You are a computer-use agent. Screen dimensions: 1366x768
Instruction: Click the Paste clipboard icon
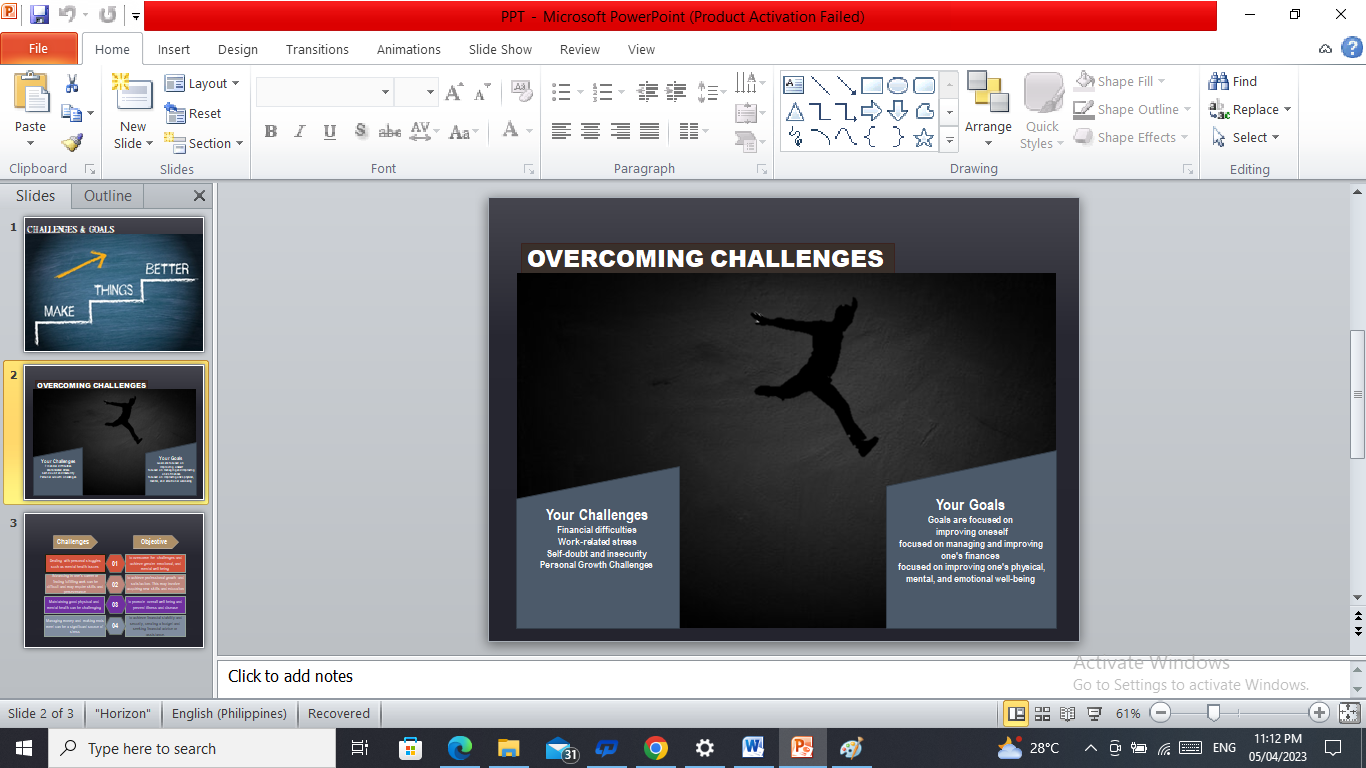tap(30, 94)
